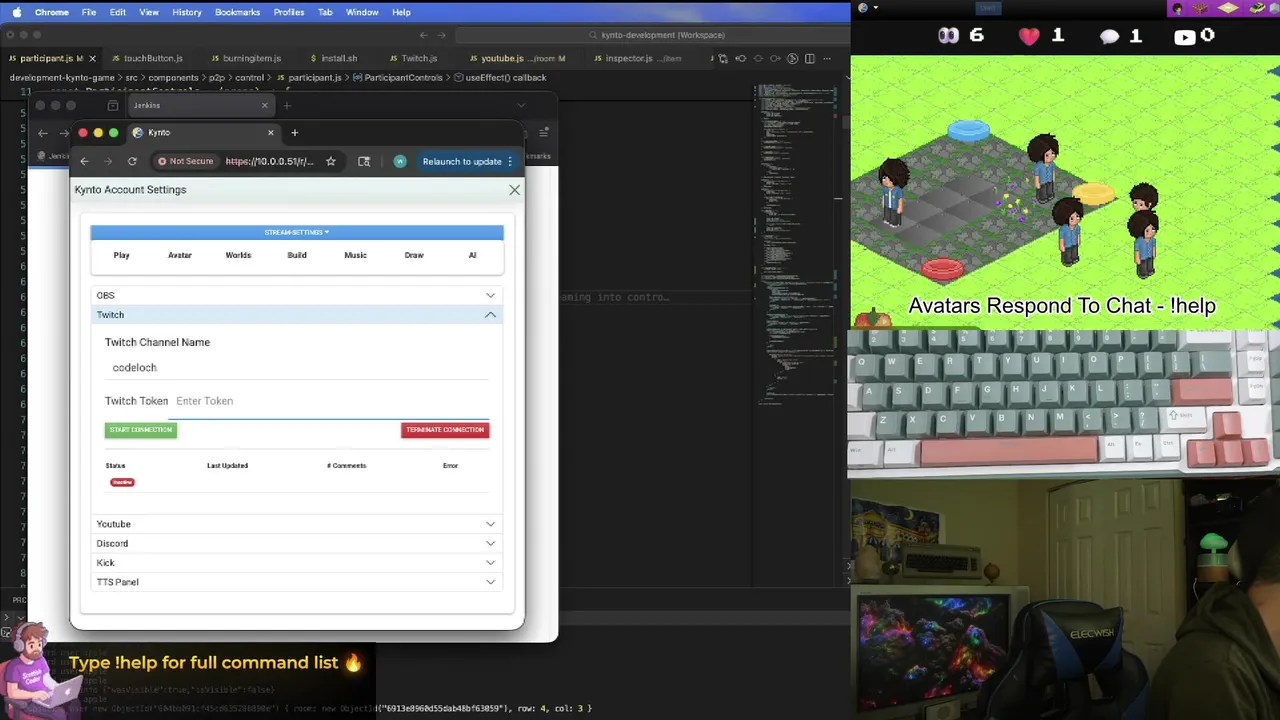Open the View menu
This screenshot has width=1280, height=720.
pos(149,12)
